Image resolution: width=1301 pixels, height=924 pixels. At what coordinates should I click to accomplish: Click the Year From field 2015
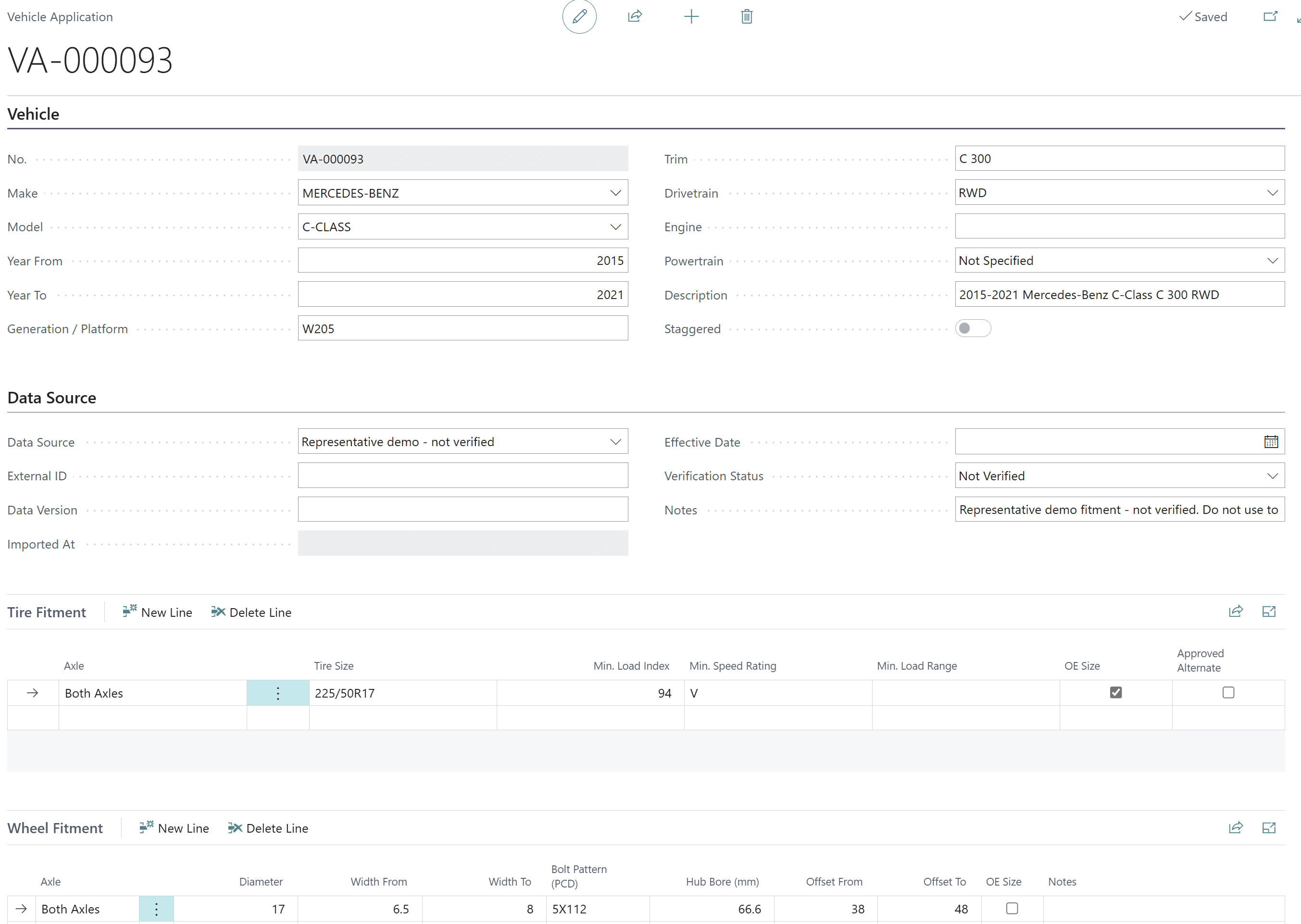463,261
